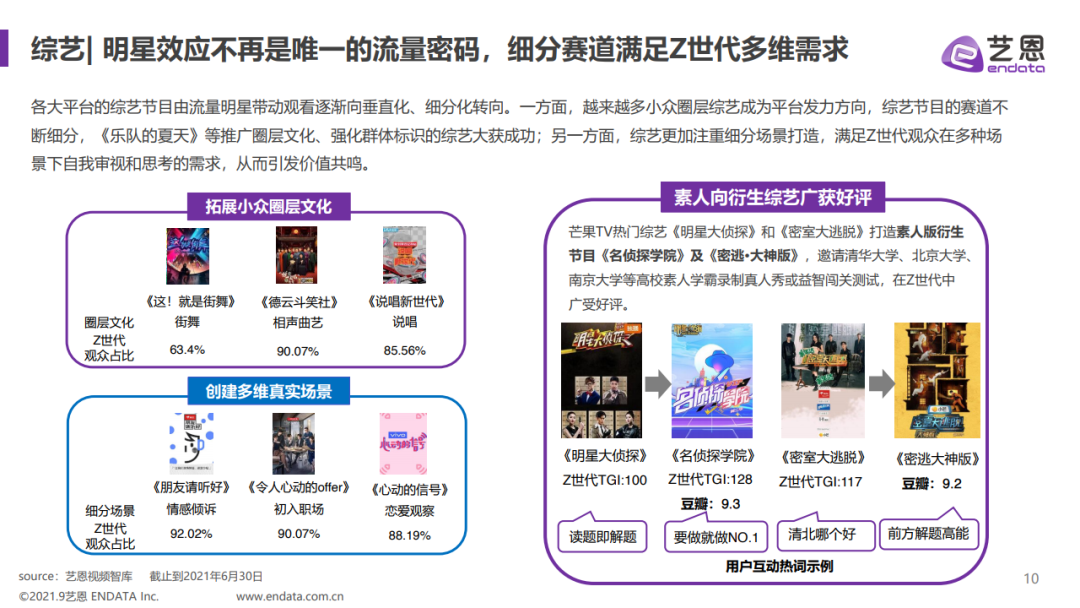Select the 《令人心动的offer》 poster
This screenshot has height=608, width=1080.
tap(293, 443)
